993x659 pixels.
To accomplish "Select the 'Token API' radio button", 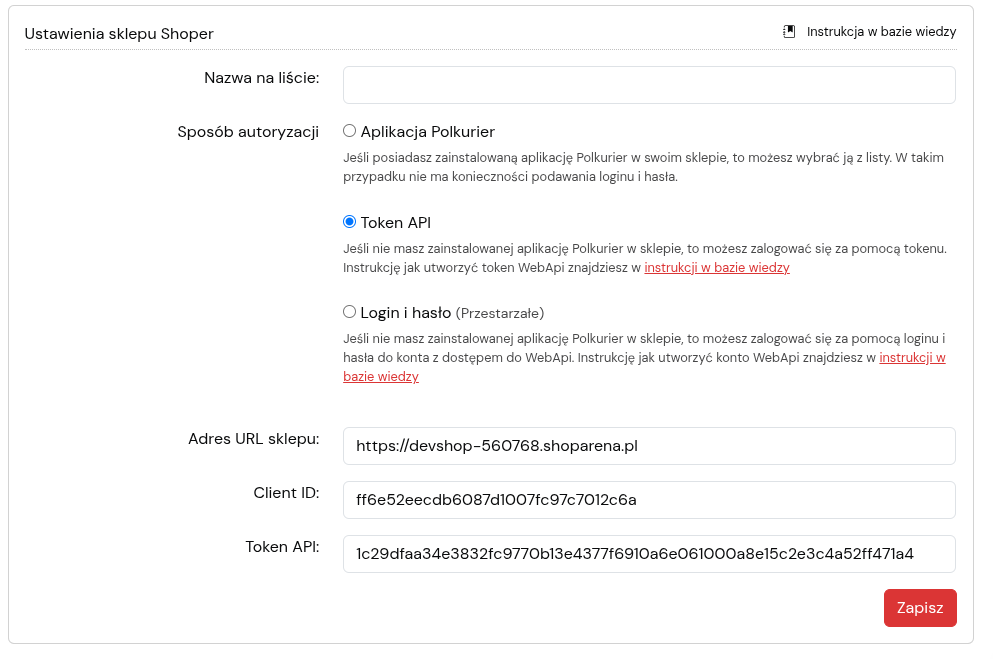I will [x=350, y=222].
